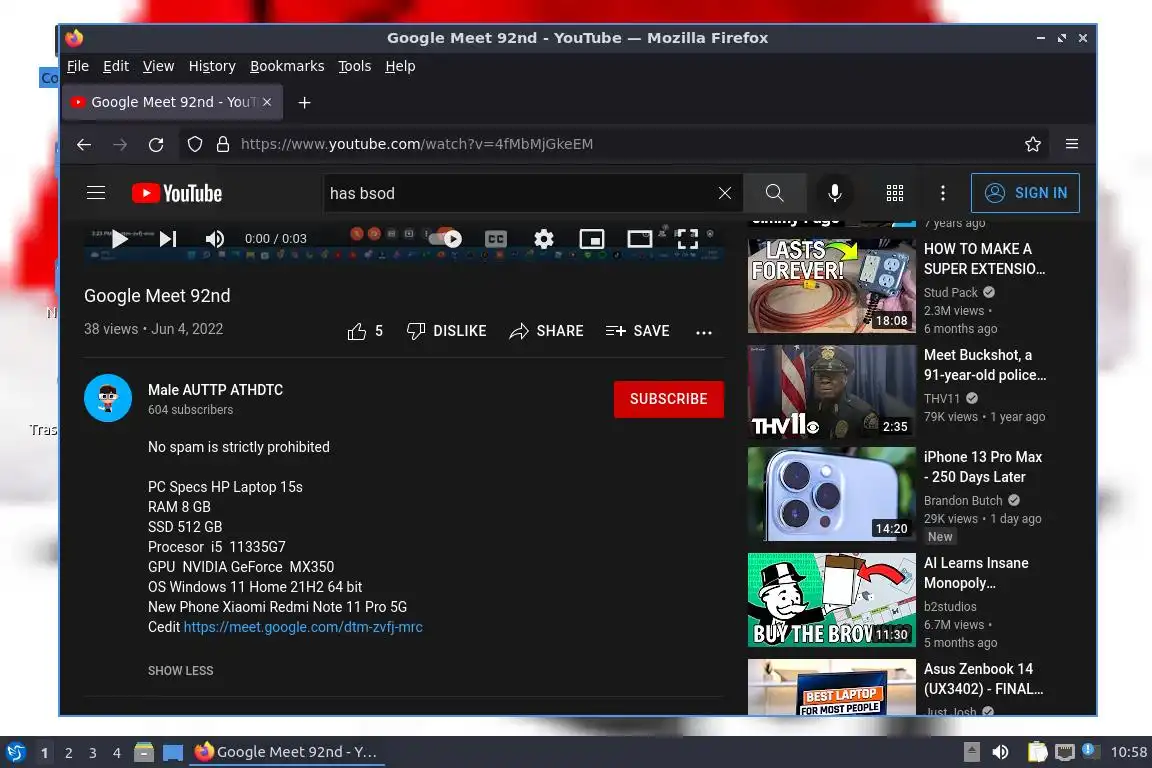Subscribe to Male AUTTP ATHDTC
The height and width of the screenshot is (768, 1152).
click(x=669, y=399)
